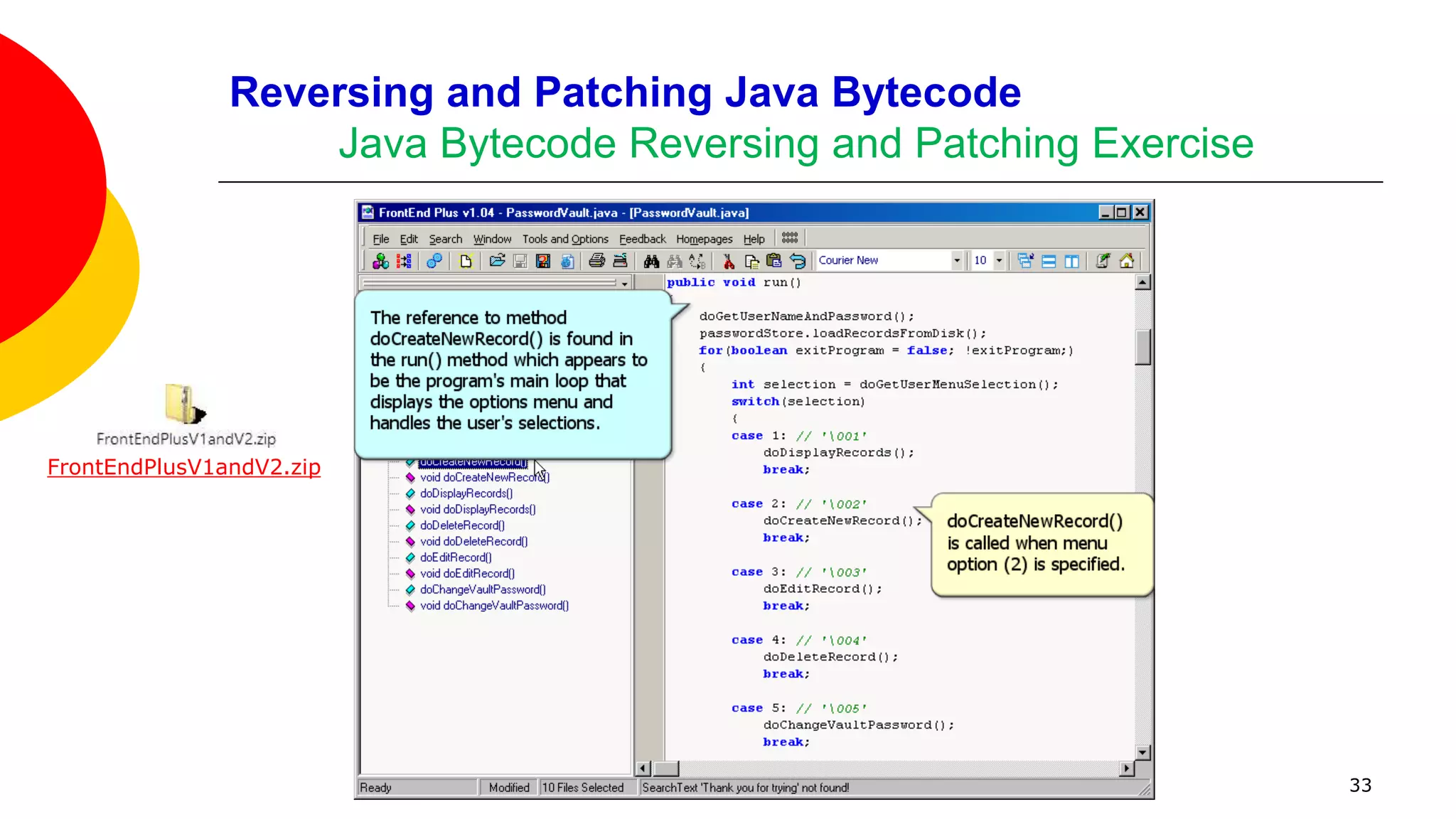Click the vertical scrollbar up arrow
1456x819 pixels.
click(x=1142, y=282)
